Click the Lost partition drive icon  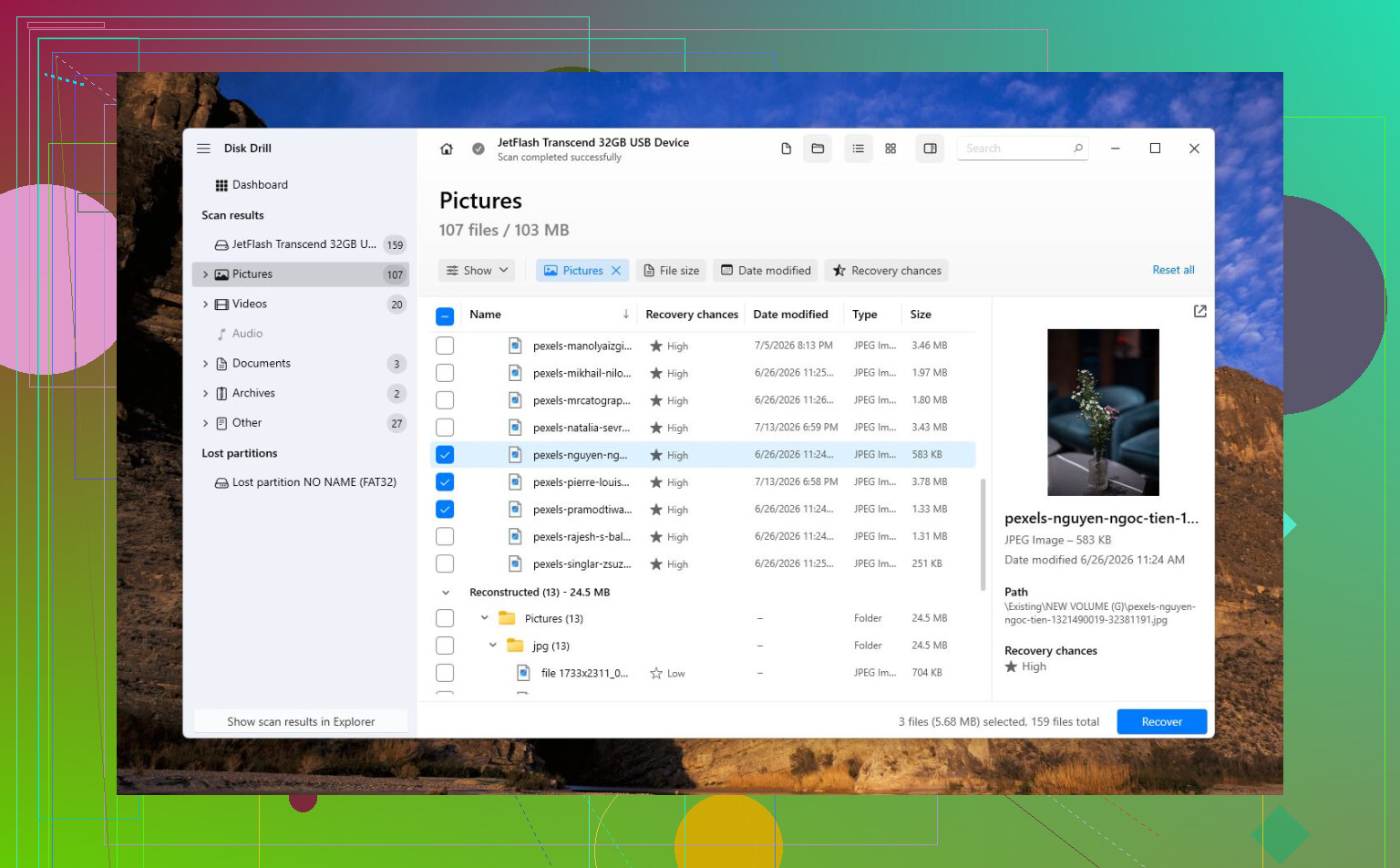point(221,482)
